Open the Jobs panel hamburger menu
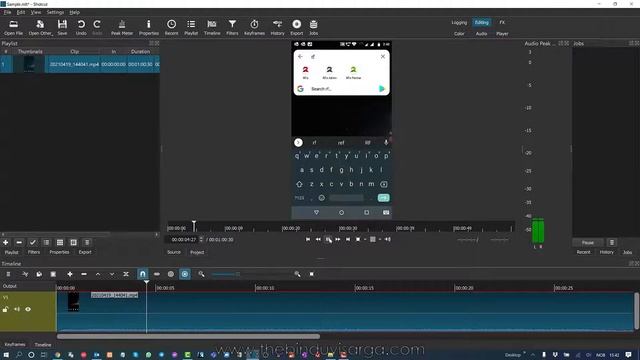The height and width of the screenshot is (360, 640). (612, 242)
